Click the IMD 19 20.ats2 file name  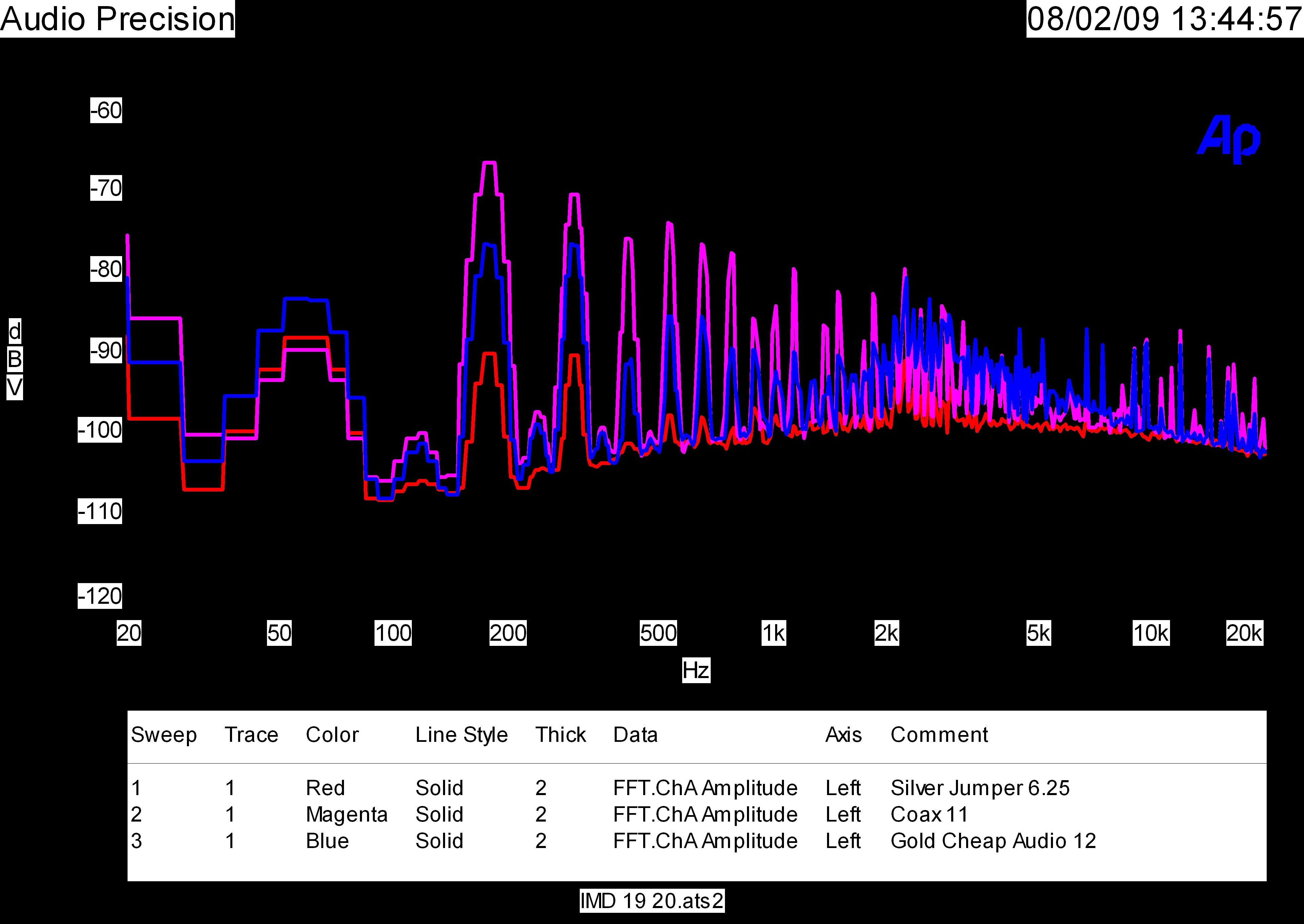(x=652, y=901)
